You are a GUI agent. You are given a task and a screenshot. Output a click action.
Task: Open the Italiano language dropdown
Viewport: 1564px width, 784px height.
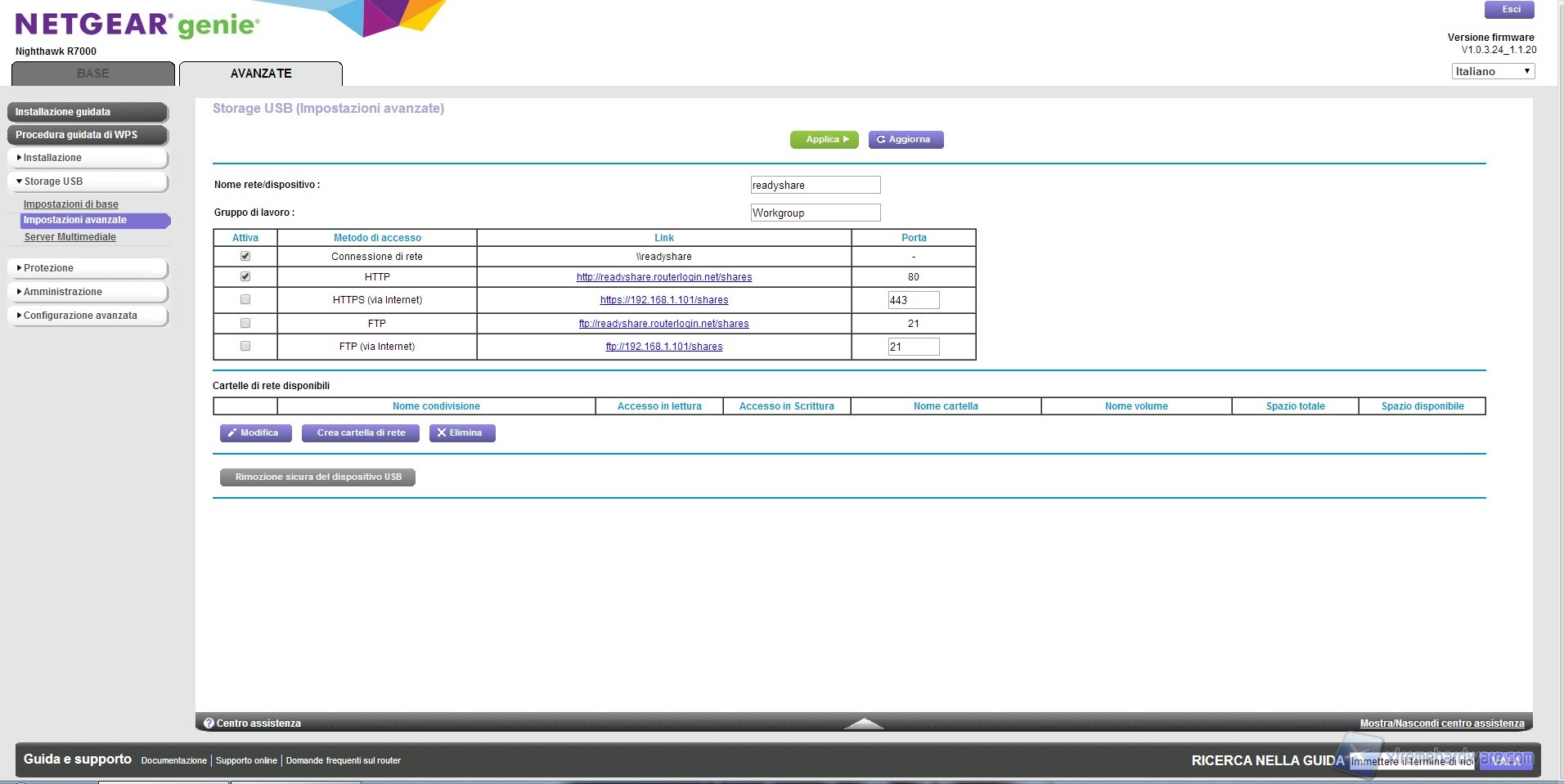tap(1492, 72)
